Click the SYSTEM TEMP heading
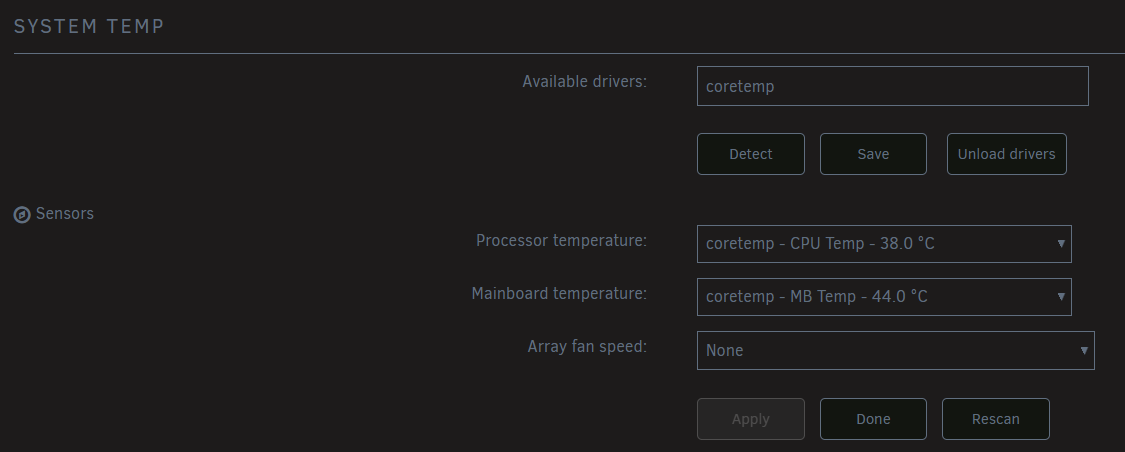1125x452 pixels. coord(89,27)
